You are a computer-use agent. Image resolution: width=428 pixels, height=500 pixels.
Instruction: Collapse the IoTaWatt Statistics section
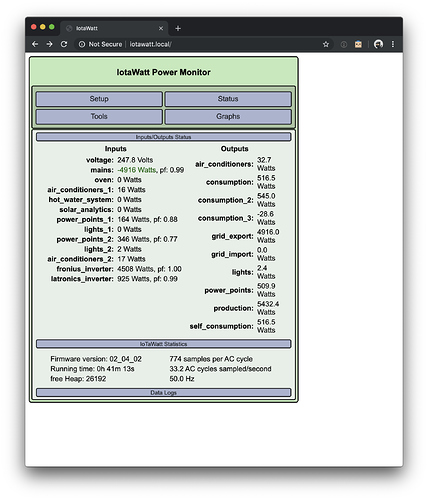pos(164,344)
